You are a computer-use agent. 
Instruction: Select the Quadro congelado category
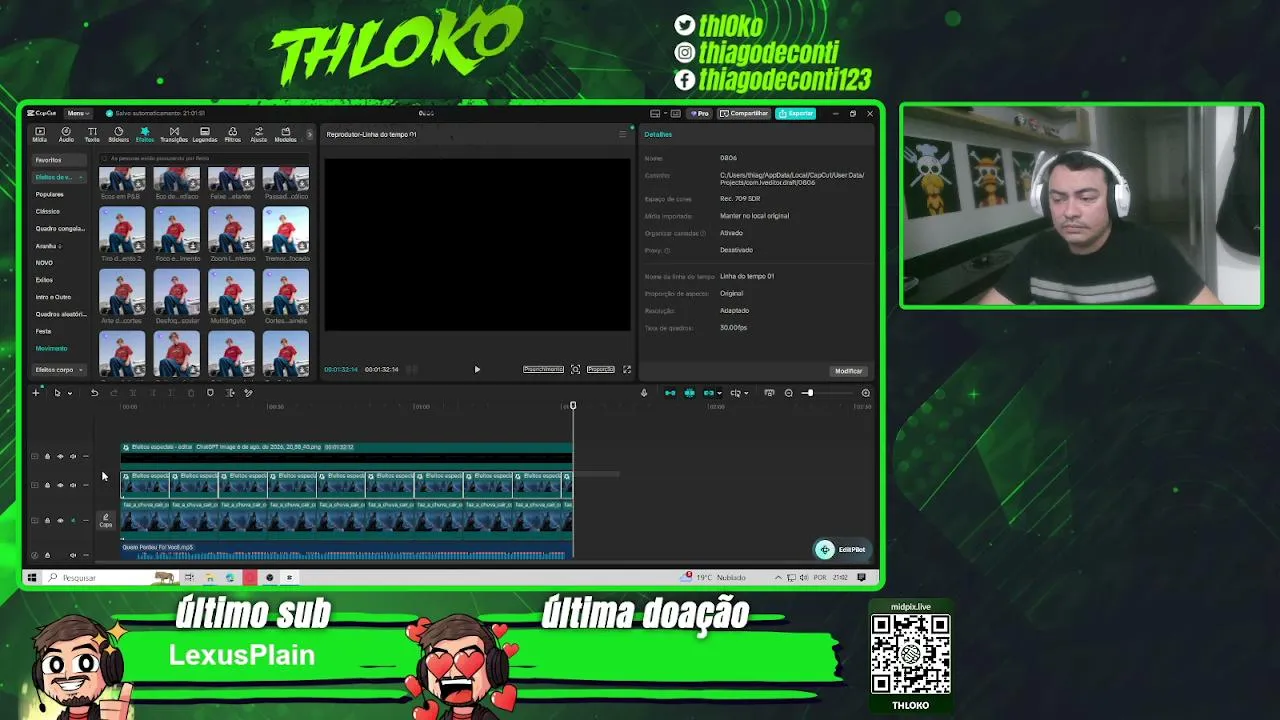pyautogui.click(x=60, y=228)
